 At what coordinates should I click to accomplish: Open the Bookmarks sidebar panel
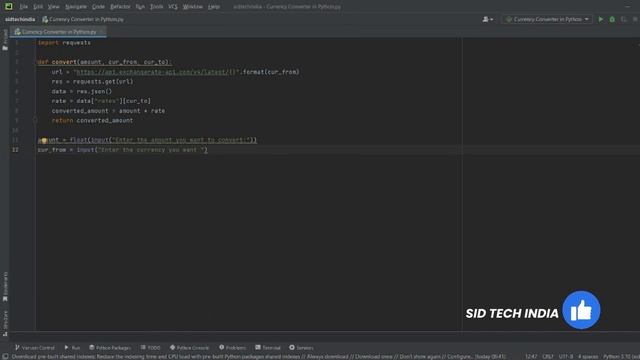(x=5, y=287)
